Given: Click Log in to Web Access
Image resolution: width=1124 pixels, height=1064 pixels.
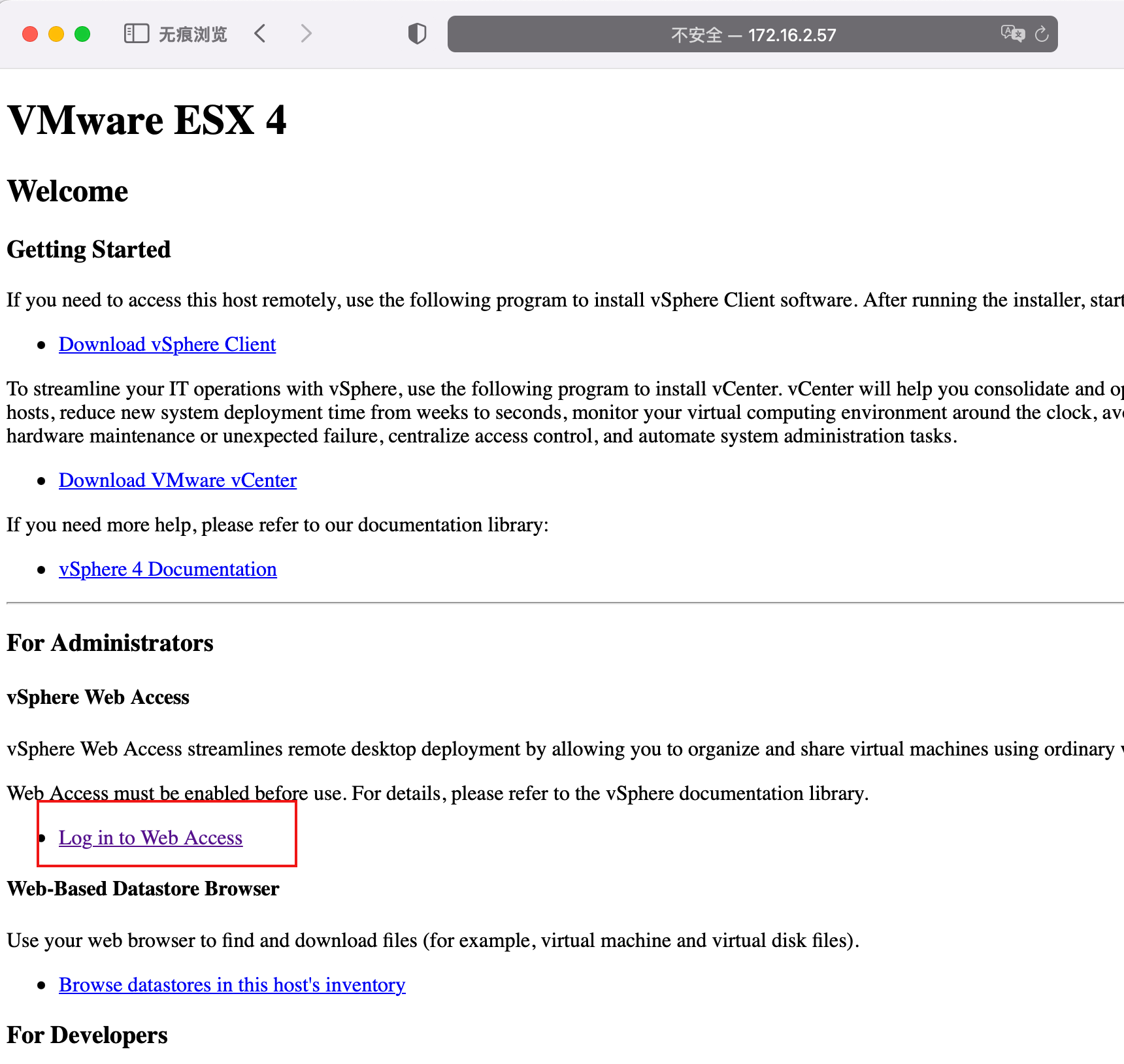Looking at the screenshot, I should 150,838.
